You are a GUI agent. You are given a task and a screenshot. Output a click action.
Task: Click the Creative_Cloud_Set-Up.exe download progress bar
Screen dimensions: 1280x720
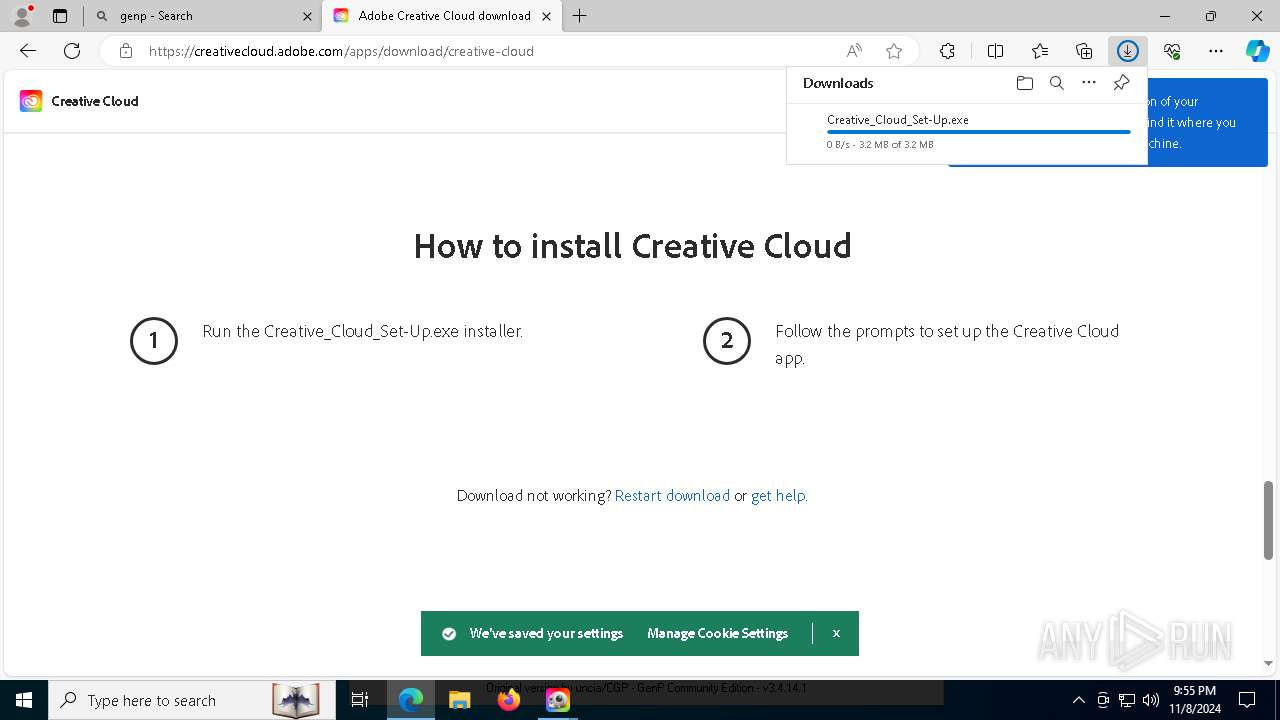(x=978, y=132)
